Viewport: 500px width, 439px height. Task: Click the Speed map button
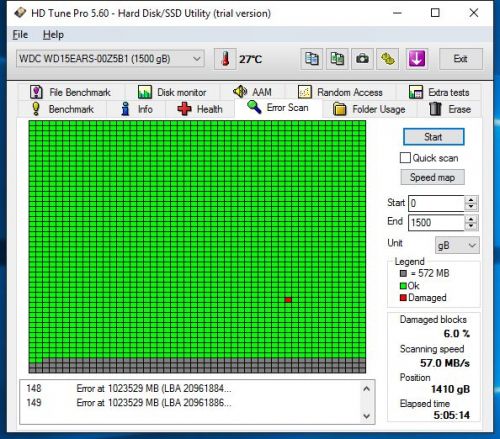coord(432,177)
